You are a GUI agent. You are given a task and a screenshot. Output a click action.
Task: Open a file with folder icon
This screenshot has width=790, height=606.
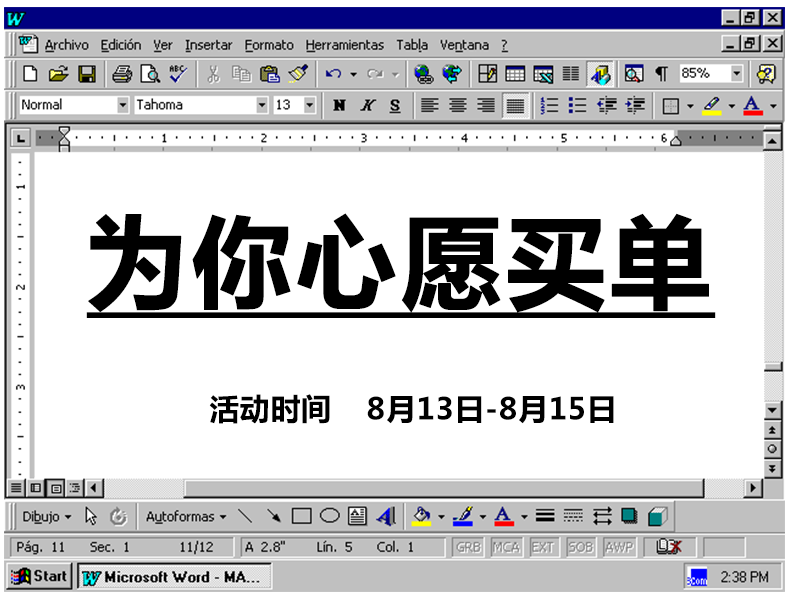click(58, 75)
